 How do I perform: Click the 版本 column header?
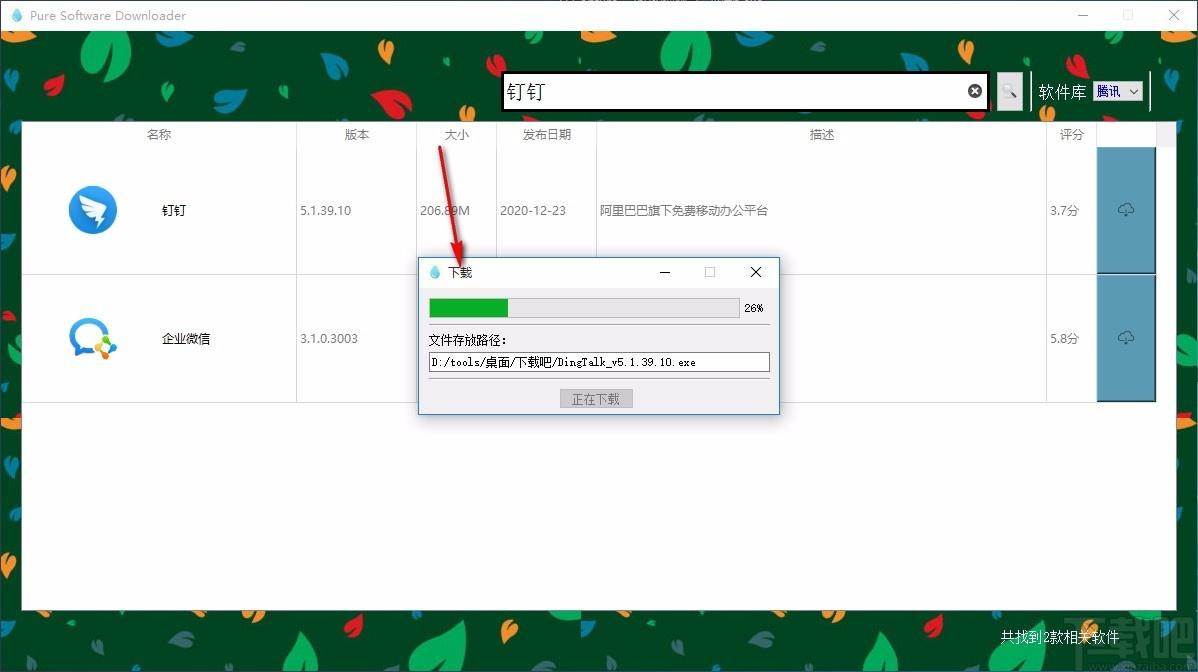[357, 134]
